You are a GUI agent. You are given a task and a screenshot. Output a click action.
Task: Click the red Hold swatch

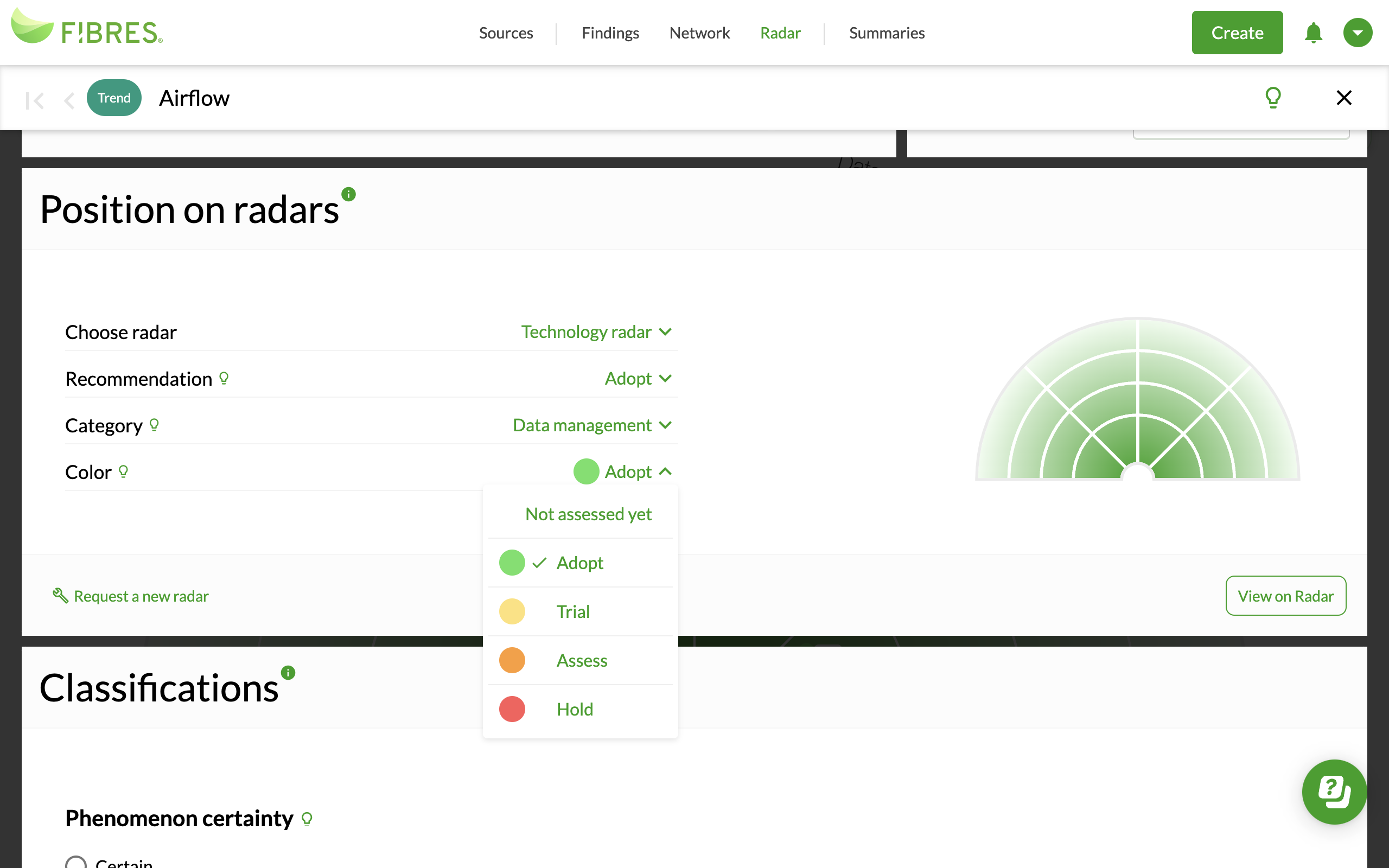[x=512, y=709]
